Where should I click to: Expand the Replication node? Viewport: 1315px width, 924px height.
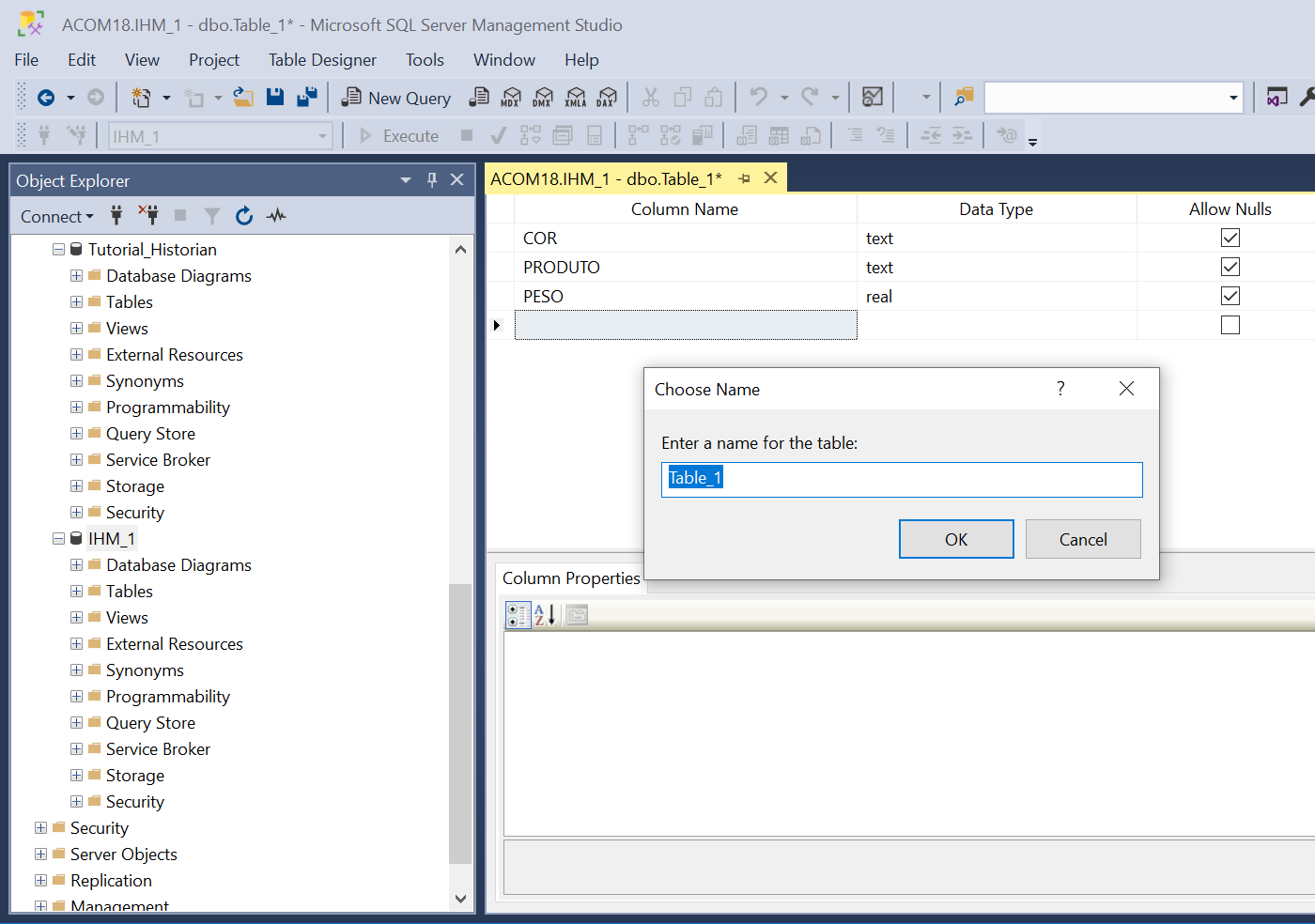coord(40,880)
